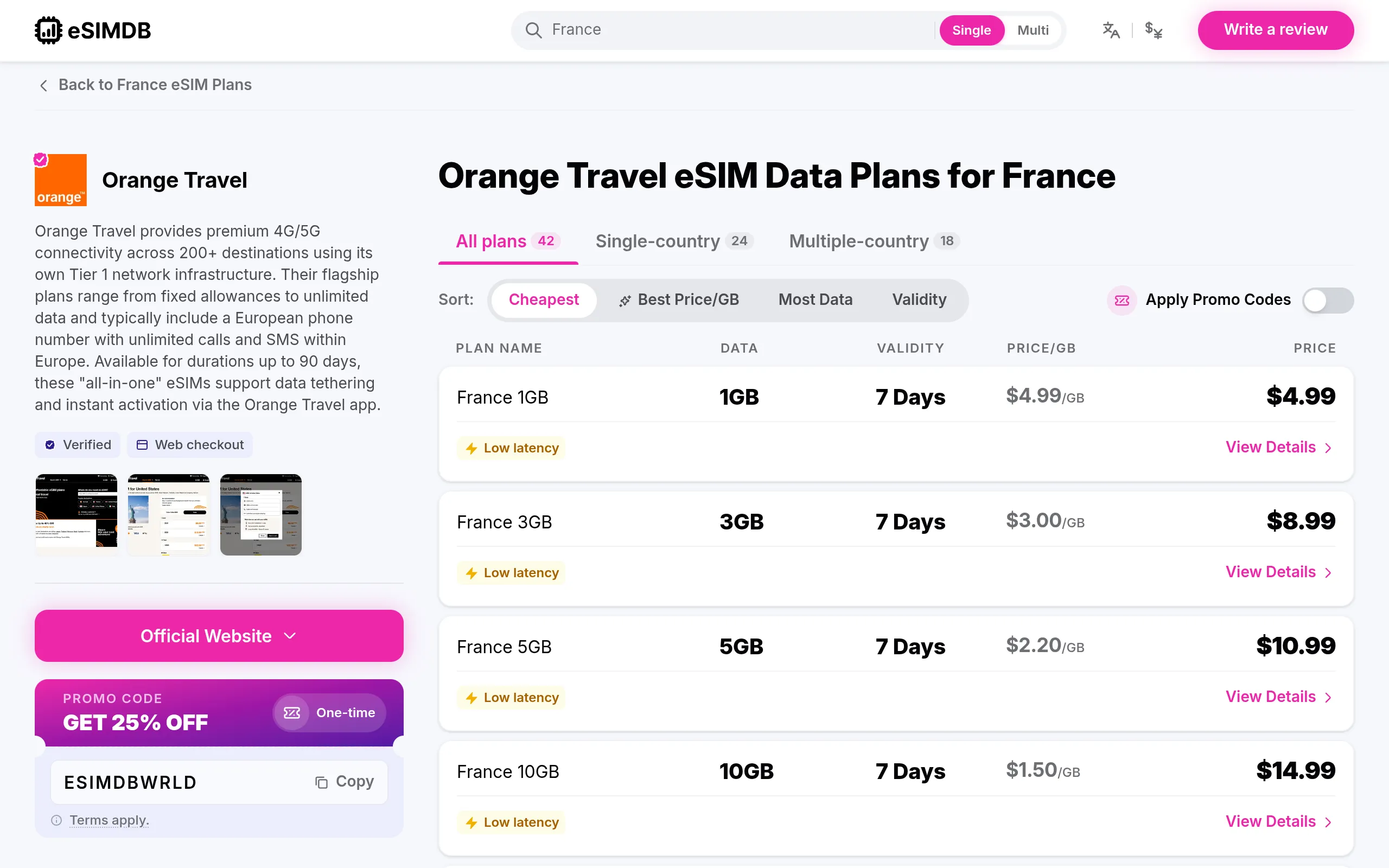Expand the Official Website dropdown
Viewport: 1389px width, 868px height.
coord(219,635)
